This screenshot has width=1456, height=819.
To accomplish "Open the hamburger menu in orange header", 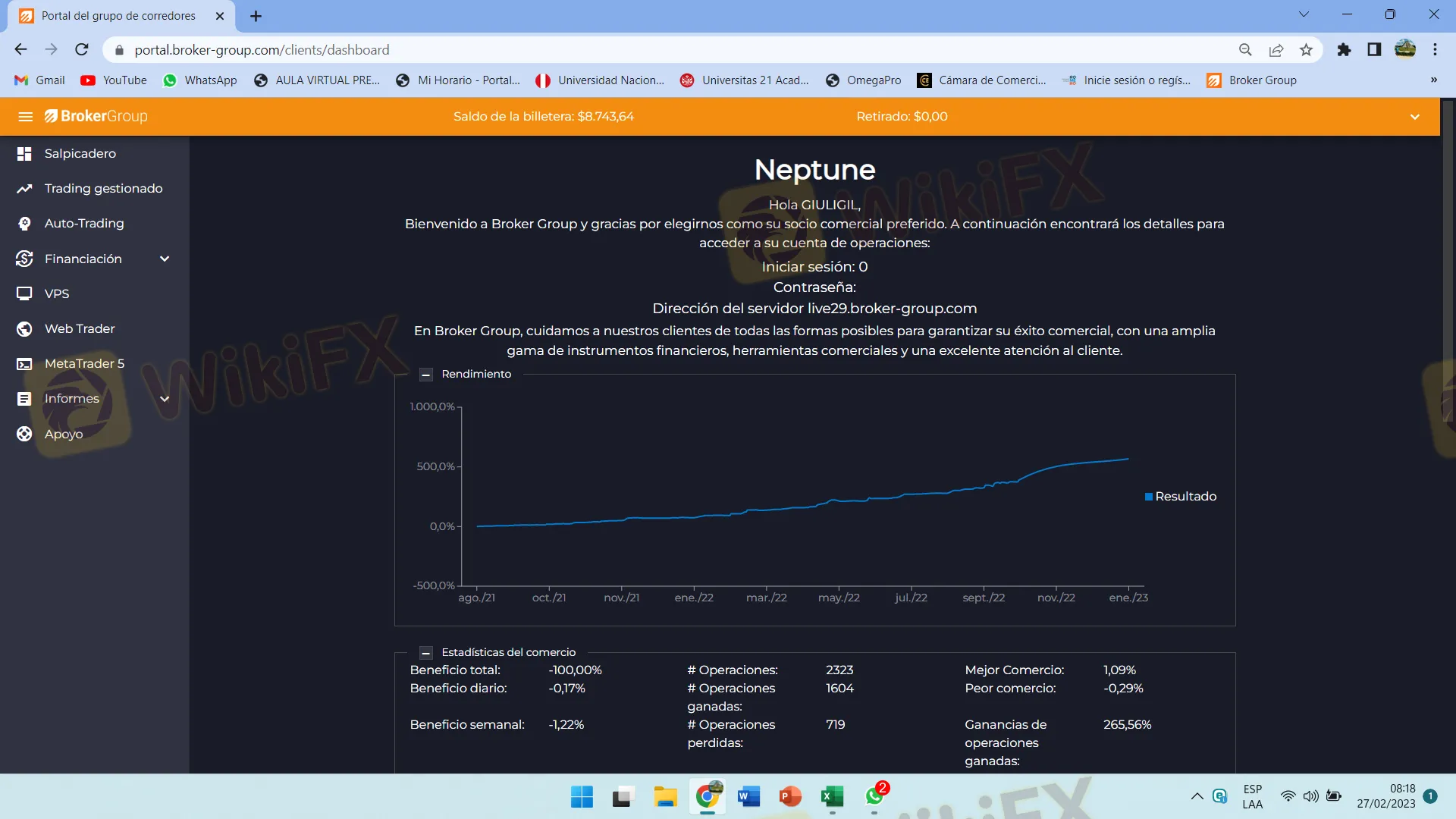I will click(26, 117).
